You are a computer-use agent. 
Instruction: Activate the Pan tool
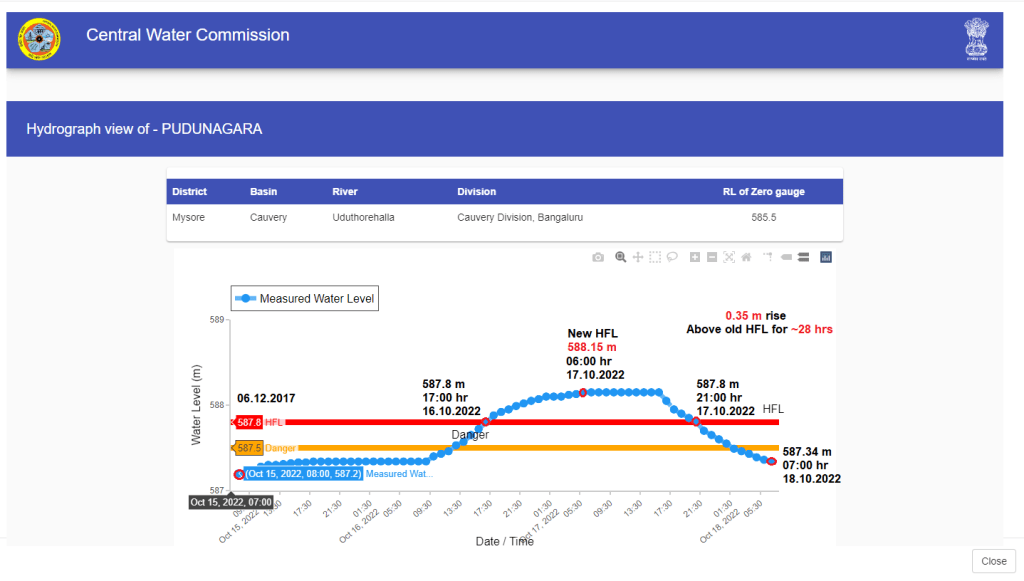tap(638, 257)
